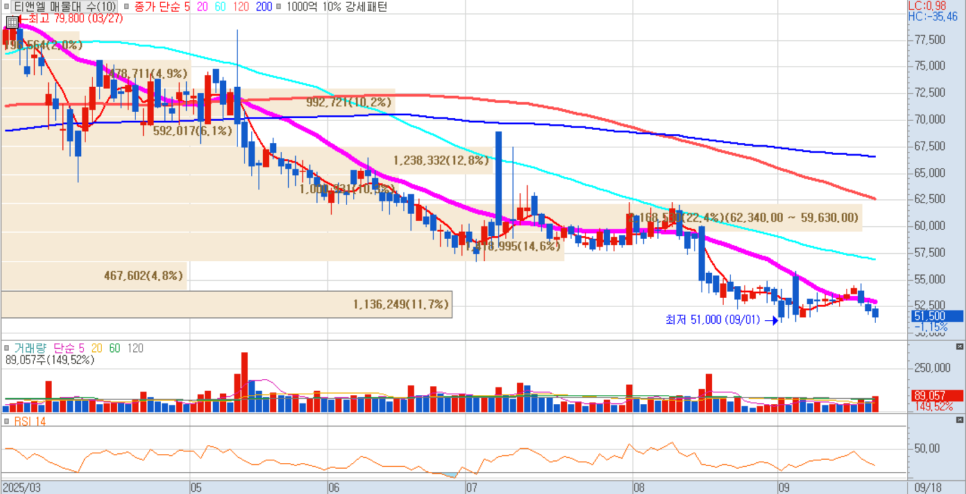Click the square marker before 티앤엘 매물대 수(10)

point(5,6)
